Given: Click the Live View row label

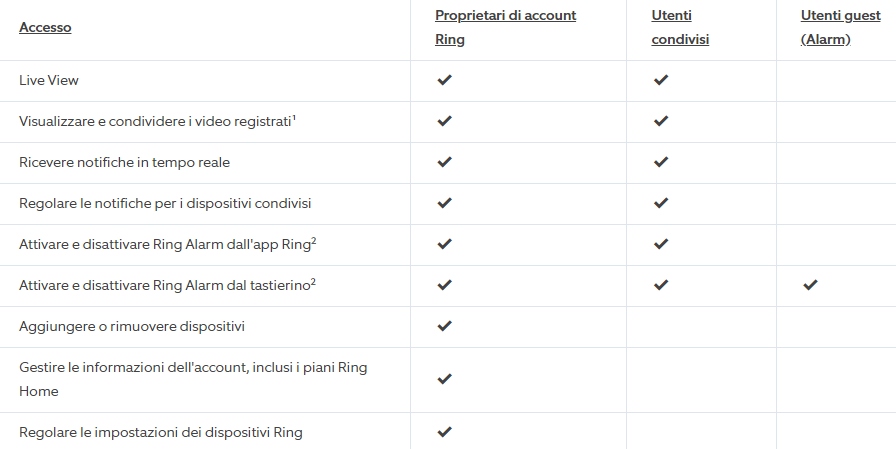Looking at the screenshot, I should 49,81.
